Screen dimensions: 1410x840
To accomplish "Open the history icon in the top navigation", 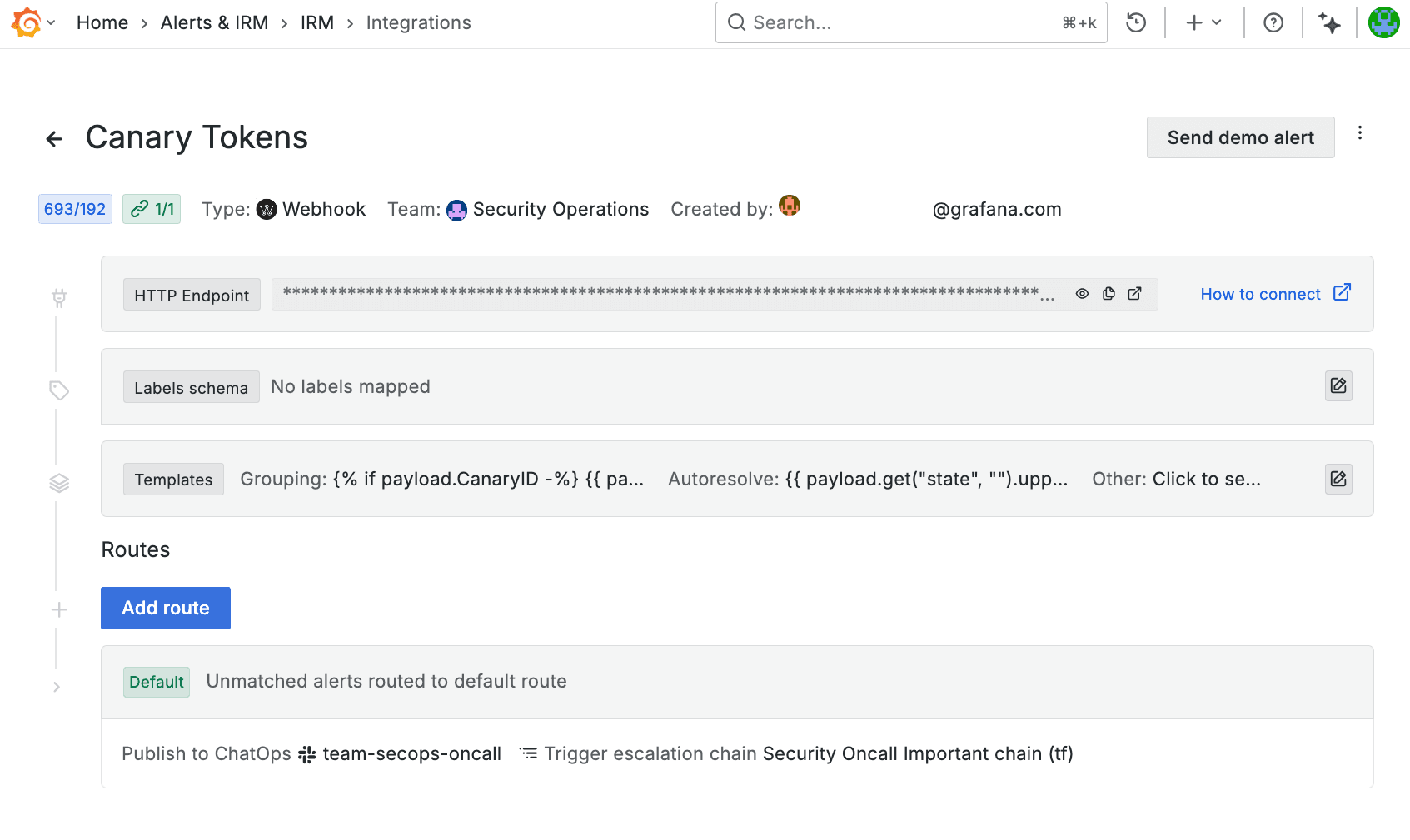I will click(x=1135, y=22).
